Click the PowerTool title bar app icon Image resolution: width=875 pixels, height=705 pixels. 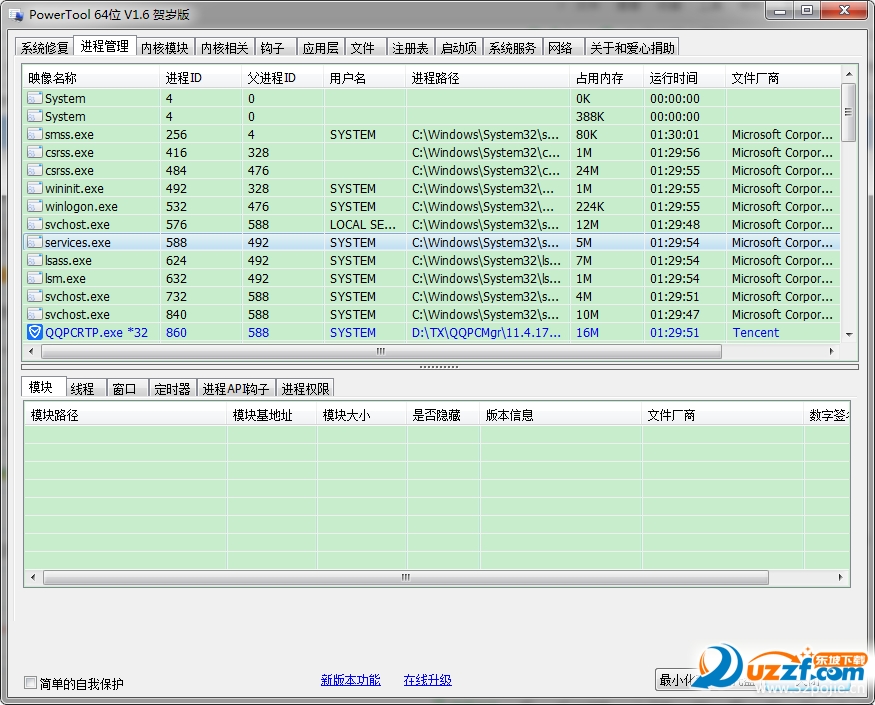click(16, 15)
